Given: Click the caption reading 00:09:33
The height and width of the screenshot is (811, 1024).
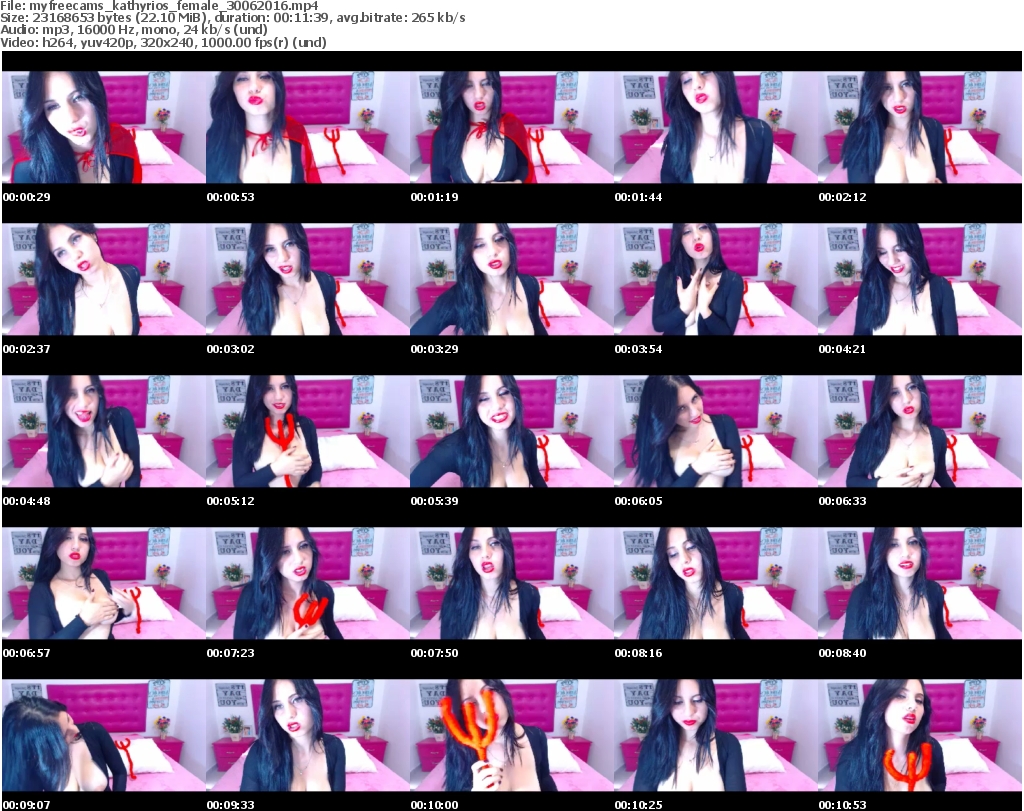Looking at the screenshot, I should click(231, 805).
